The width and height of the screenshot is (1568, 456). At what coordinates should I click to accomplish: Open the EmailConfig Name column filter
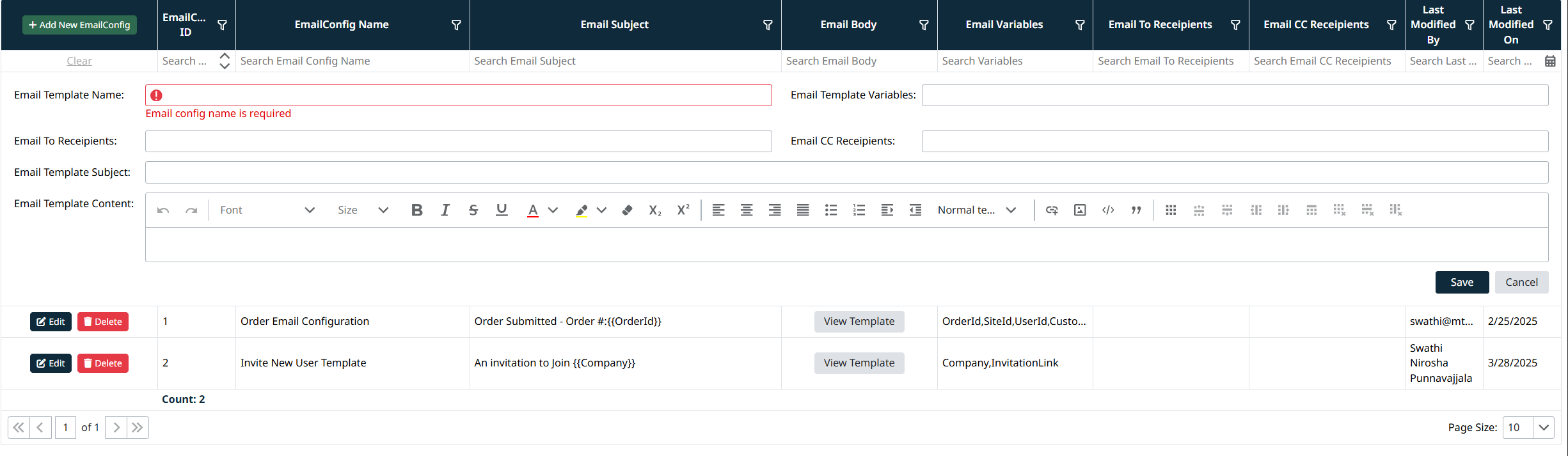[456, 25]
